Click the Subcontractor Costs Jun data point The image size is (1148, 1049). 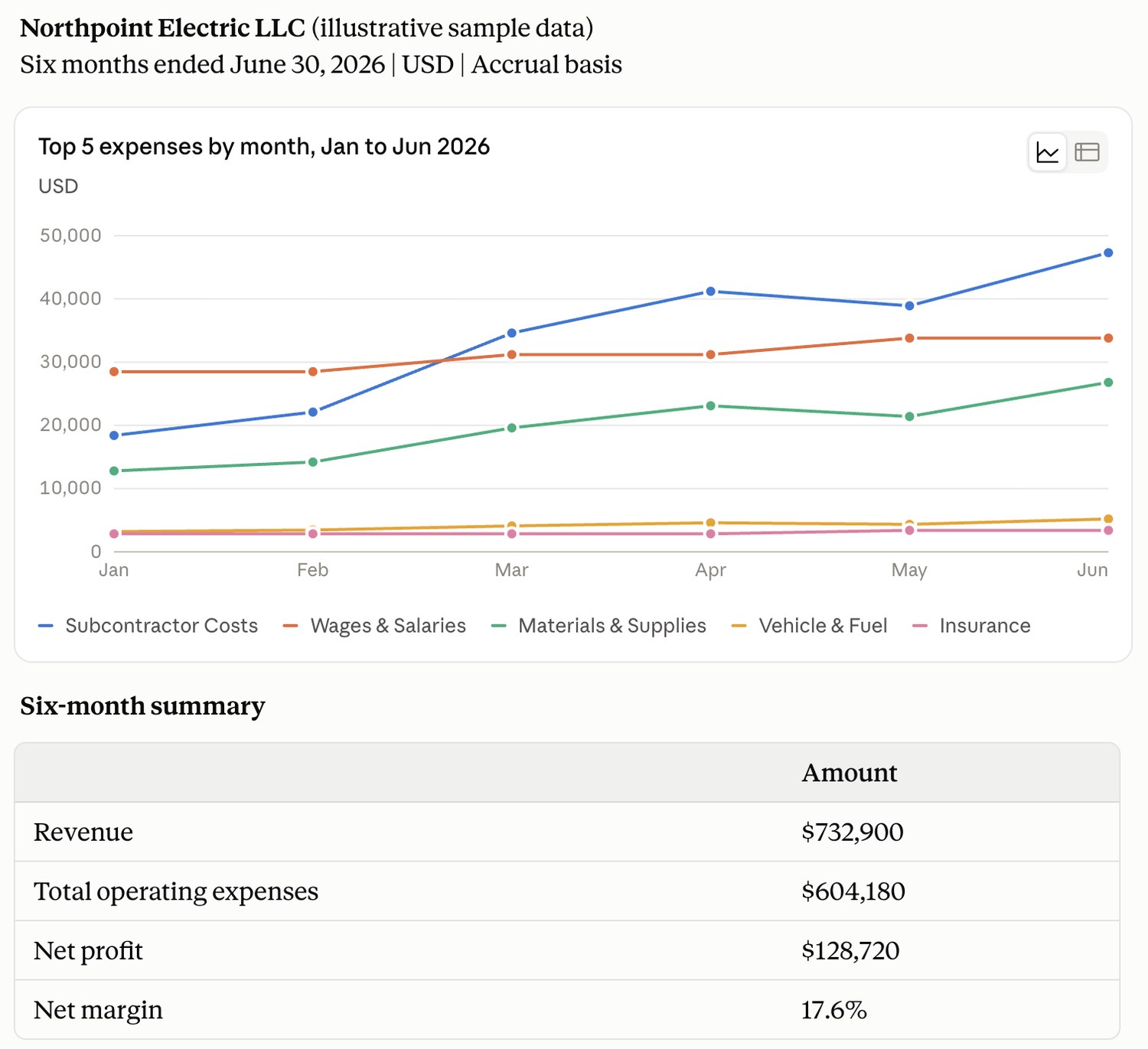tap(1108, 252)
